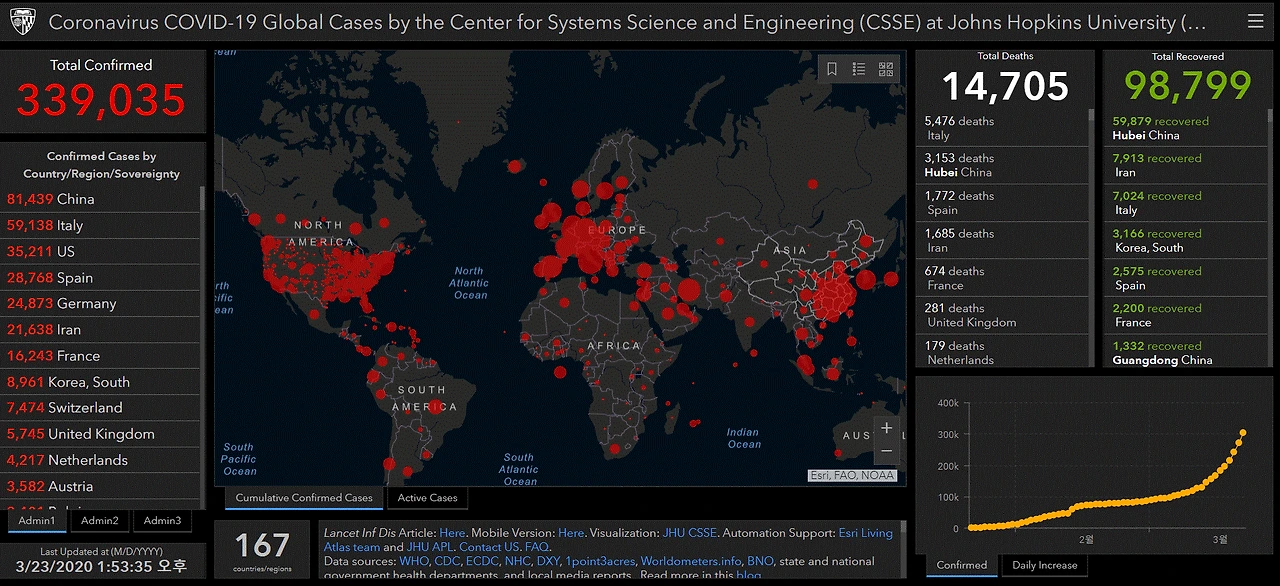Select Germany row with 24,873 cases

(101, 303)
